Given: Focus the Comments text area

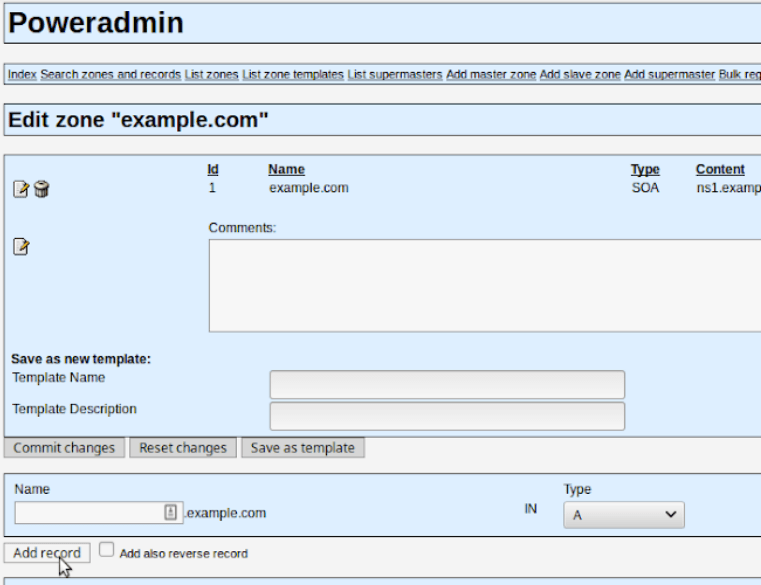Looking at the screenshot, I should pos(485,285).
